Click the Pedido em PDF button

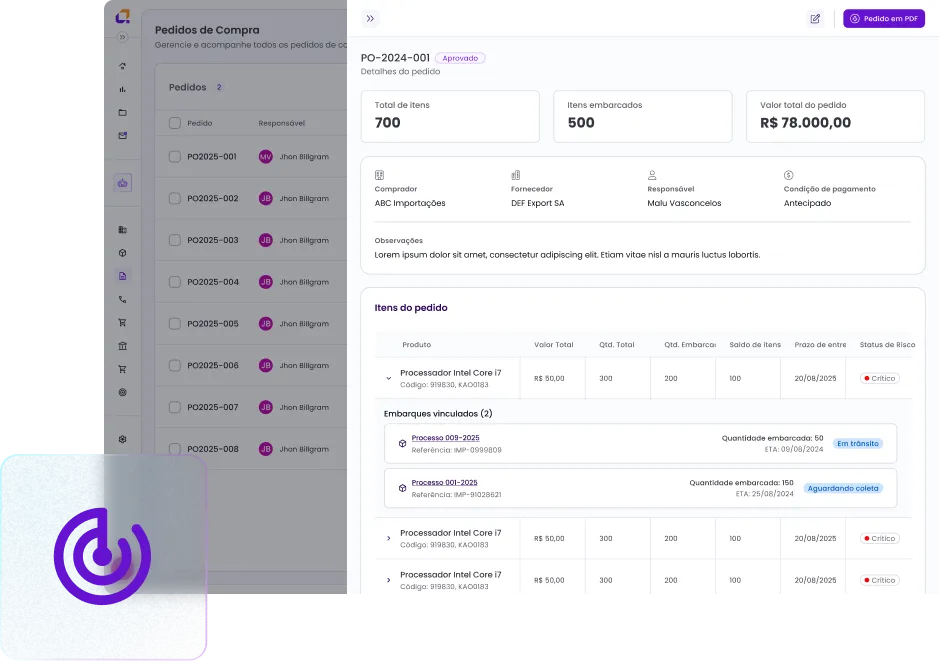pos(884,19)
